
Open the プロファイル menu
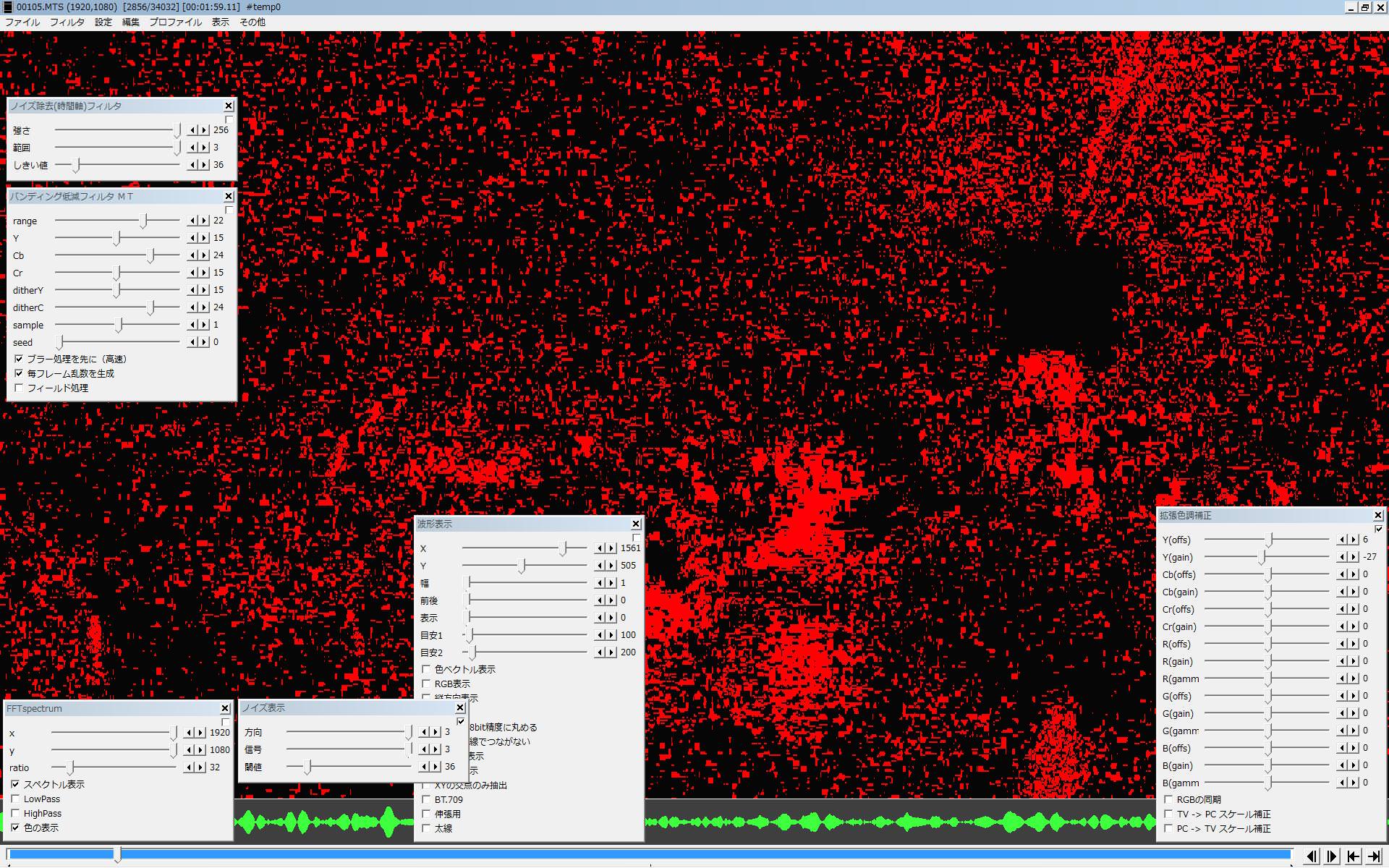pos(175,22)
